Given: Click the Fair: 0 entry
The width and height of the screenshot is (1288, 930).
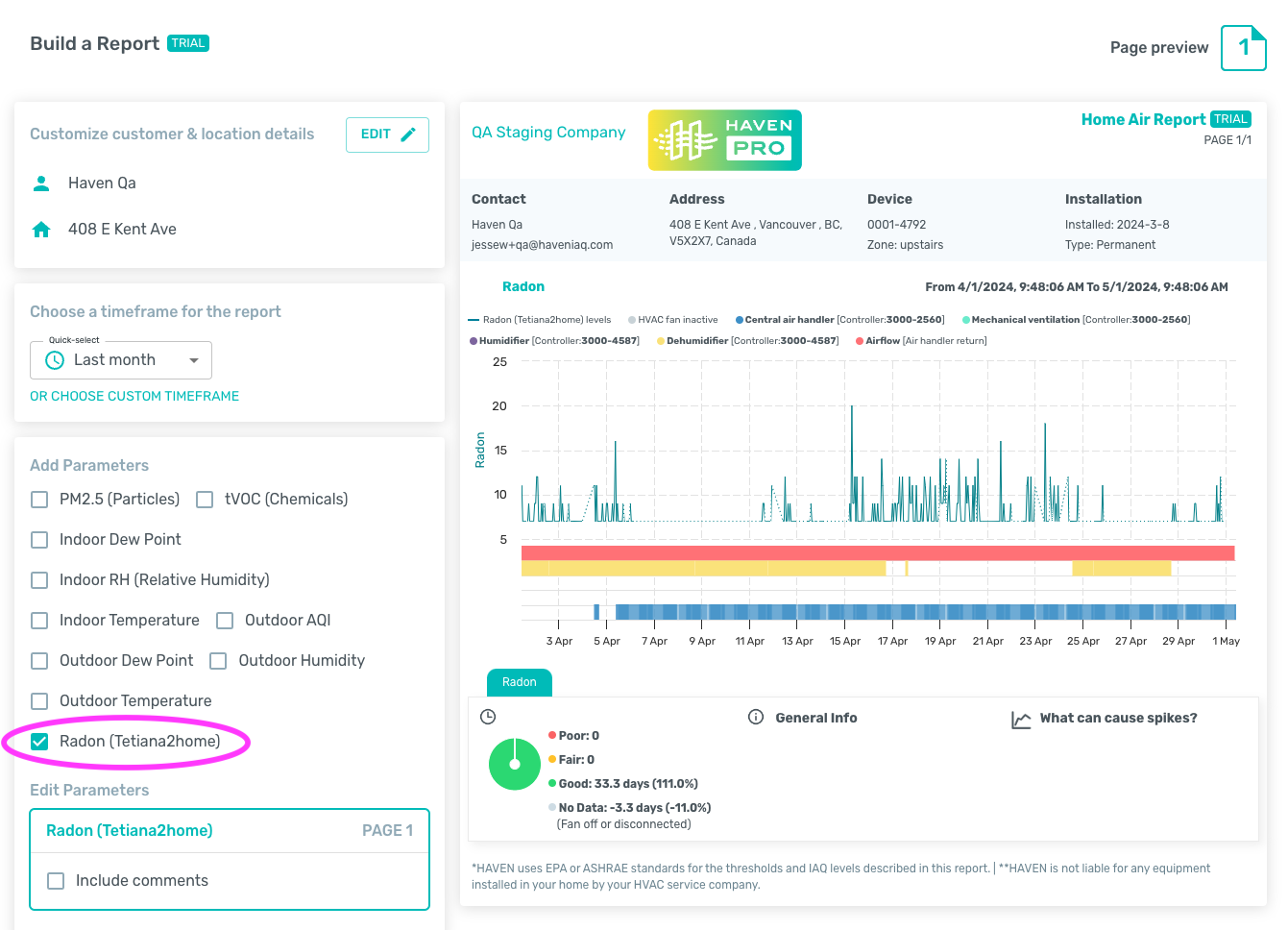Looking at the screenshot, I should [571, 760].
